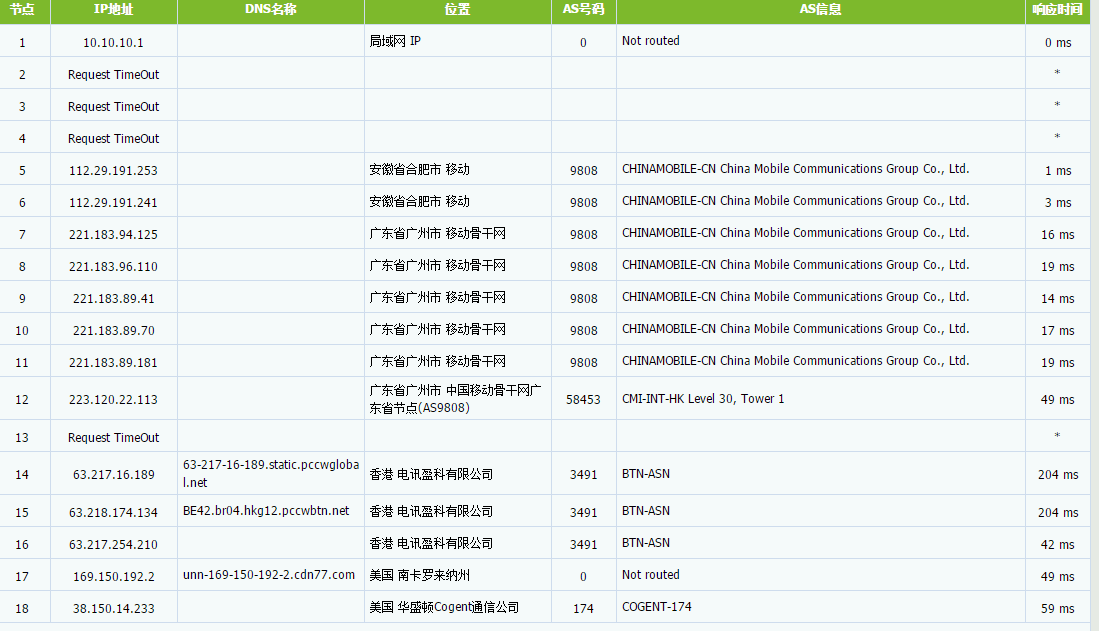
Task: Click IP 221.183.94.125 in row 7
Action: pyautogui.click(x=114, y=235)
